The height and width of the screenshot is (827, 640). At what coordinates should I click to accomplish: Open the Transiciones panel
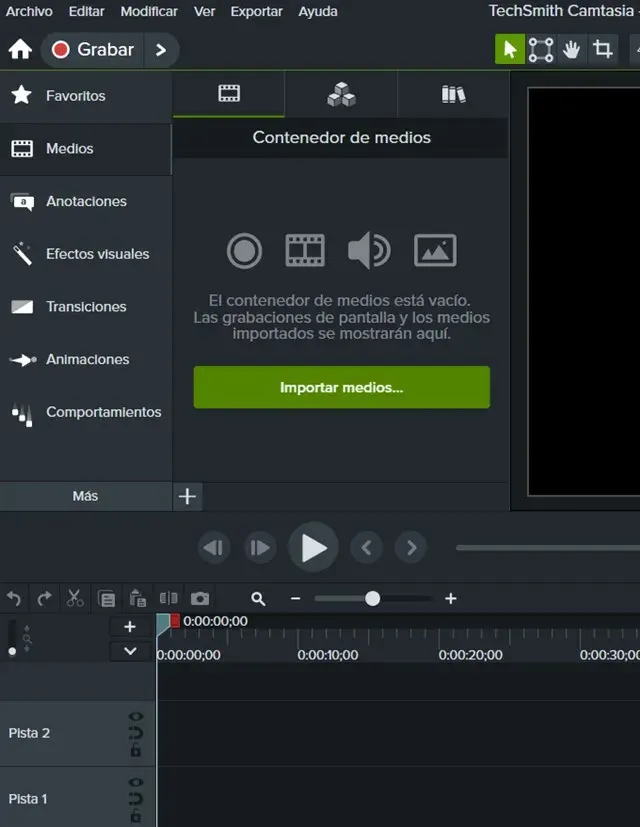[85, 306]
